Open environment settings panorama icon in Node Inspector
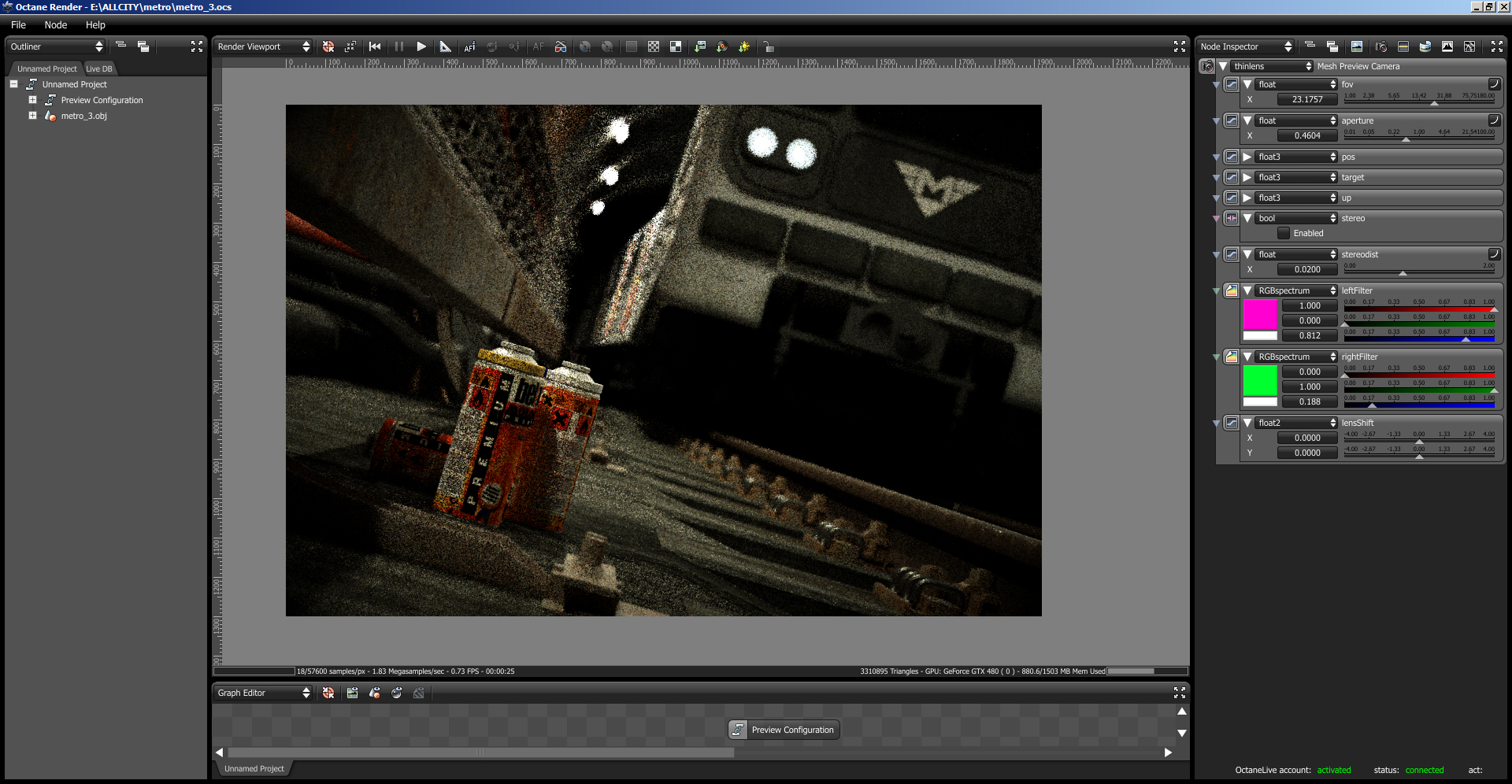1512x784 pixels. (x=1425, y=46)
